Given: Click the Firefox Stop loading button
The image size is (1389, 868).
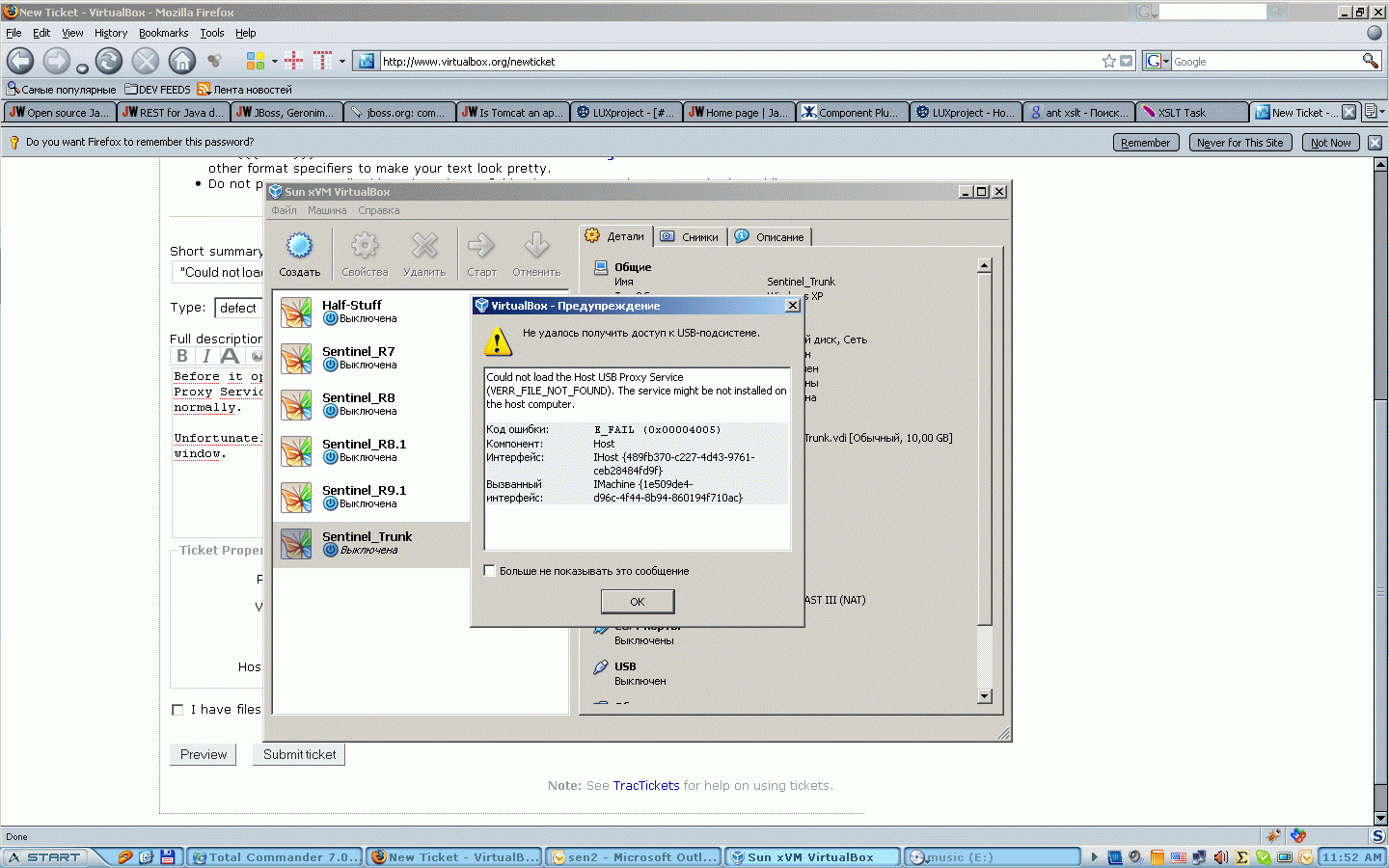Looking at the screenshot, I should tap(146, 61).
